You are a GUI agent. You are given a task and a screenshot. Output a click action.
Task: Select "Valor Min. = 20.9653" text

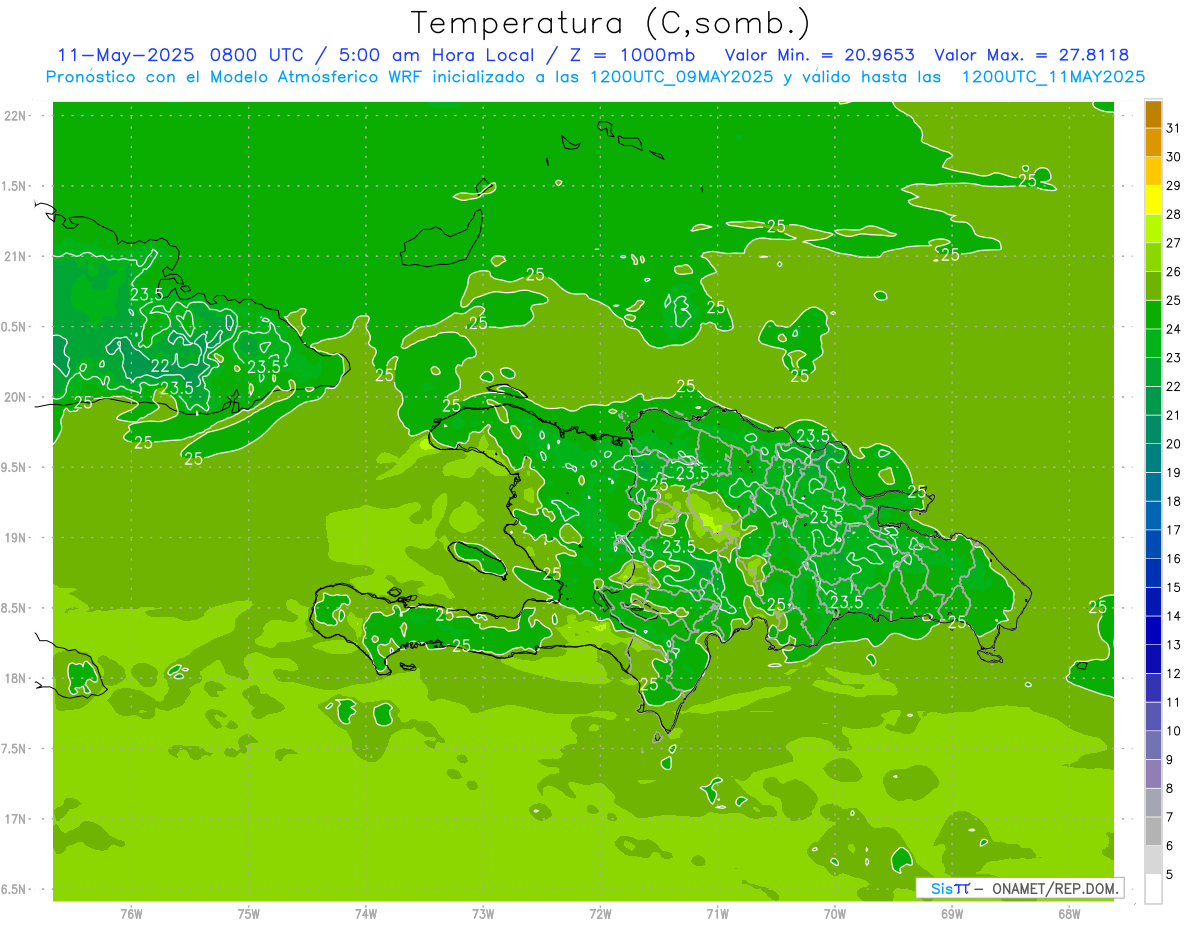tap(820, 55)
